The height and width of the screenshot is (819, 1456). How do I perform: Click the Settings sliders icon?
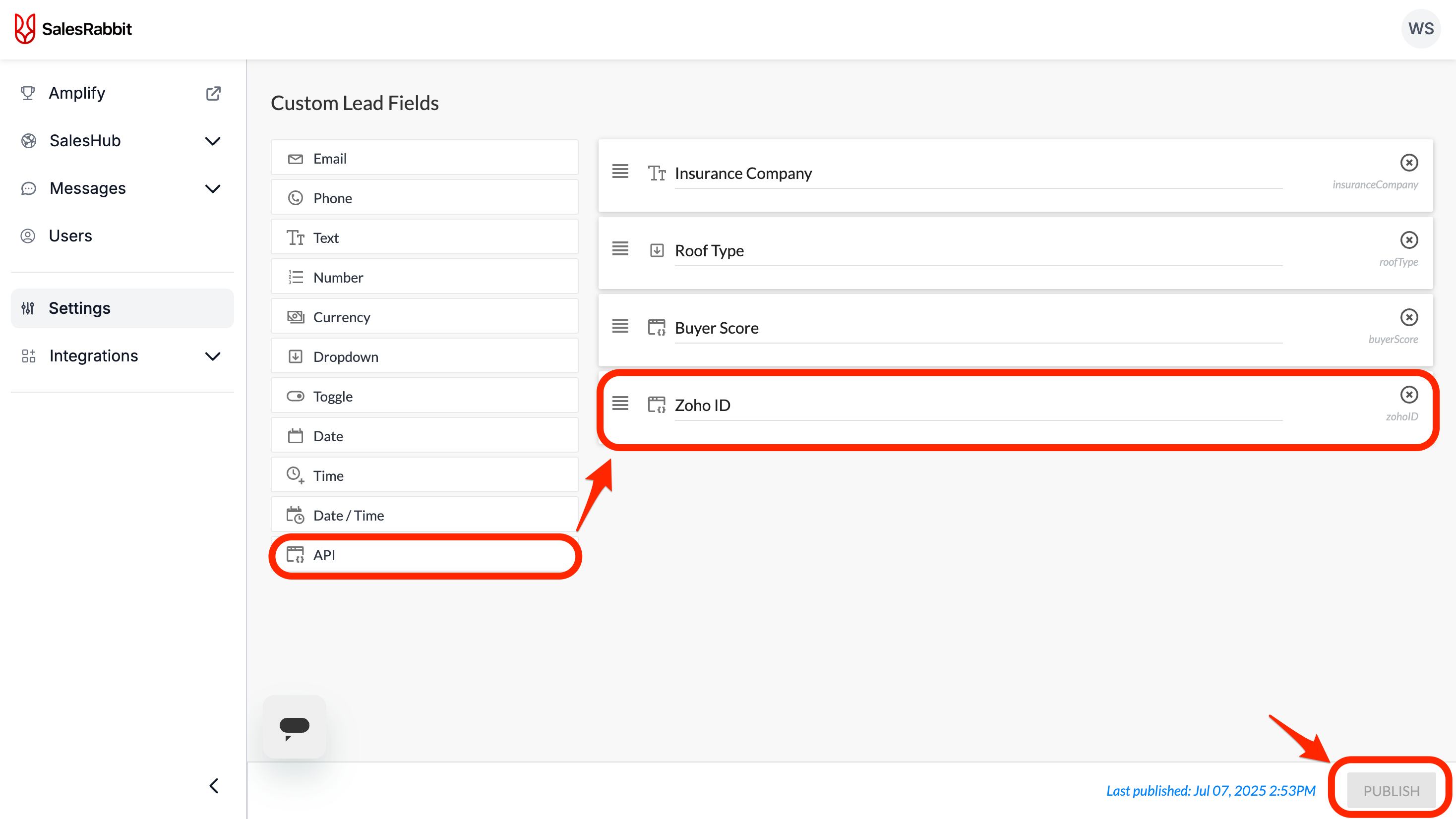pyautogui.click(x=28, y=308)
